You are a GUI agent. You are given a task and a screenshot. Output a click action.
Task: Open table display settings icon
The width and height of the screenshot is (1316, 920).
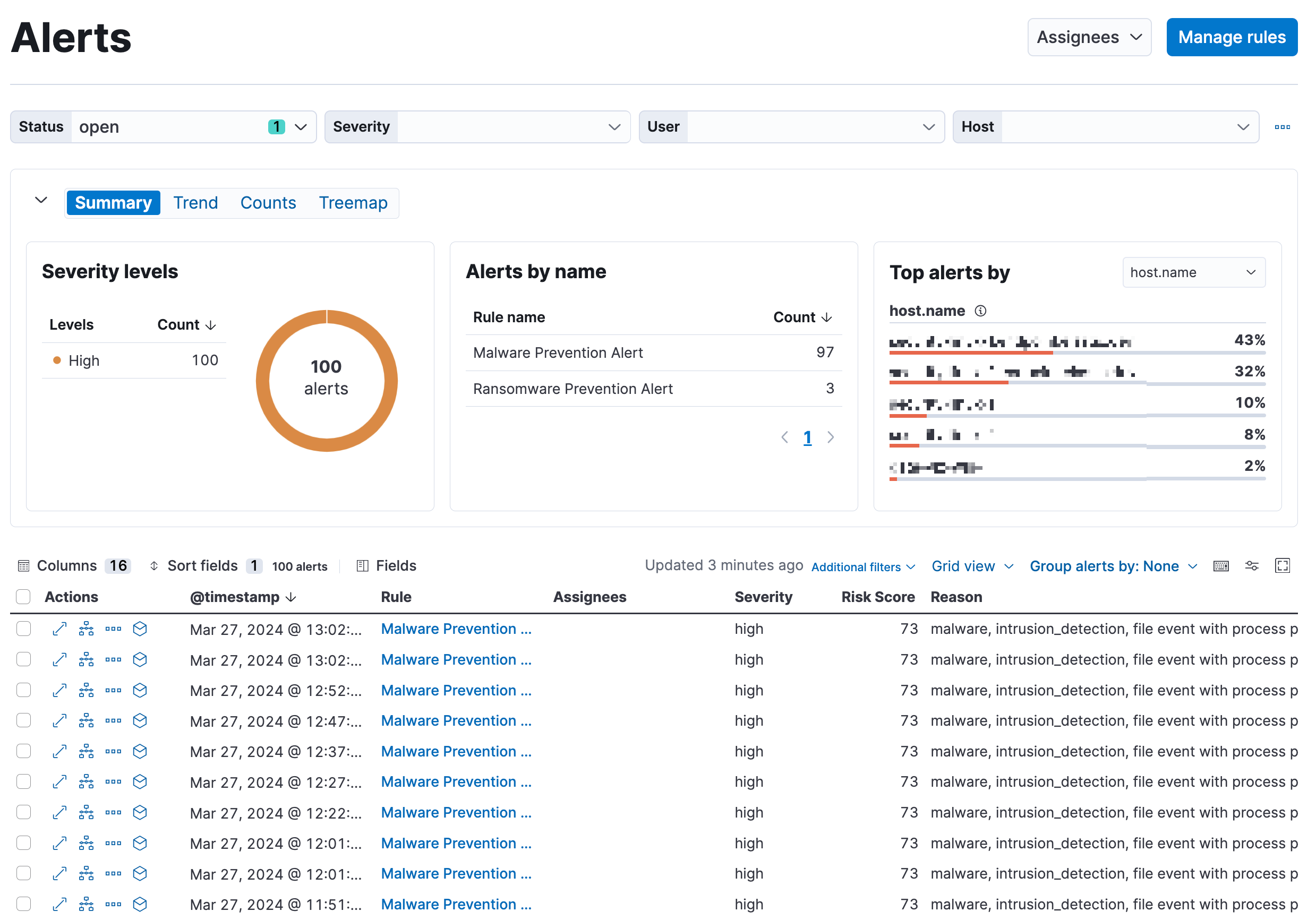click(x=1252, y=566)
